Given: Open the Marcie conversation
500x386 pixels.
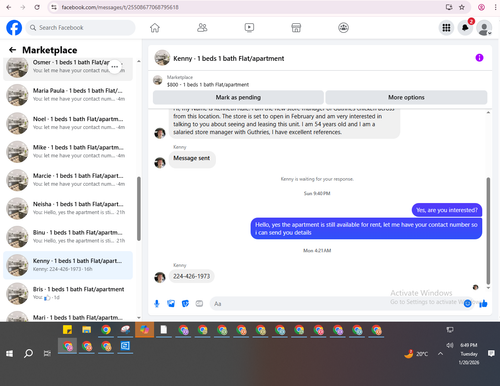Looking at the screenshot, I should 68,180.
